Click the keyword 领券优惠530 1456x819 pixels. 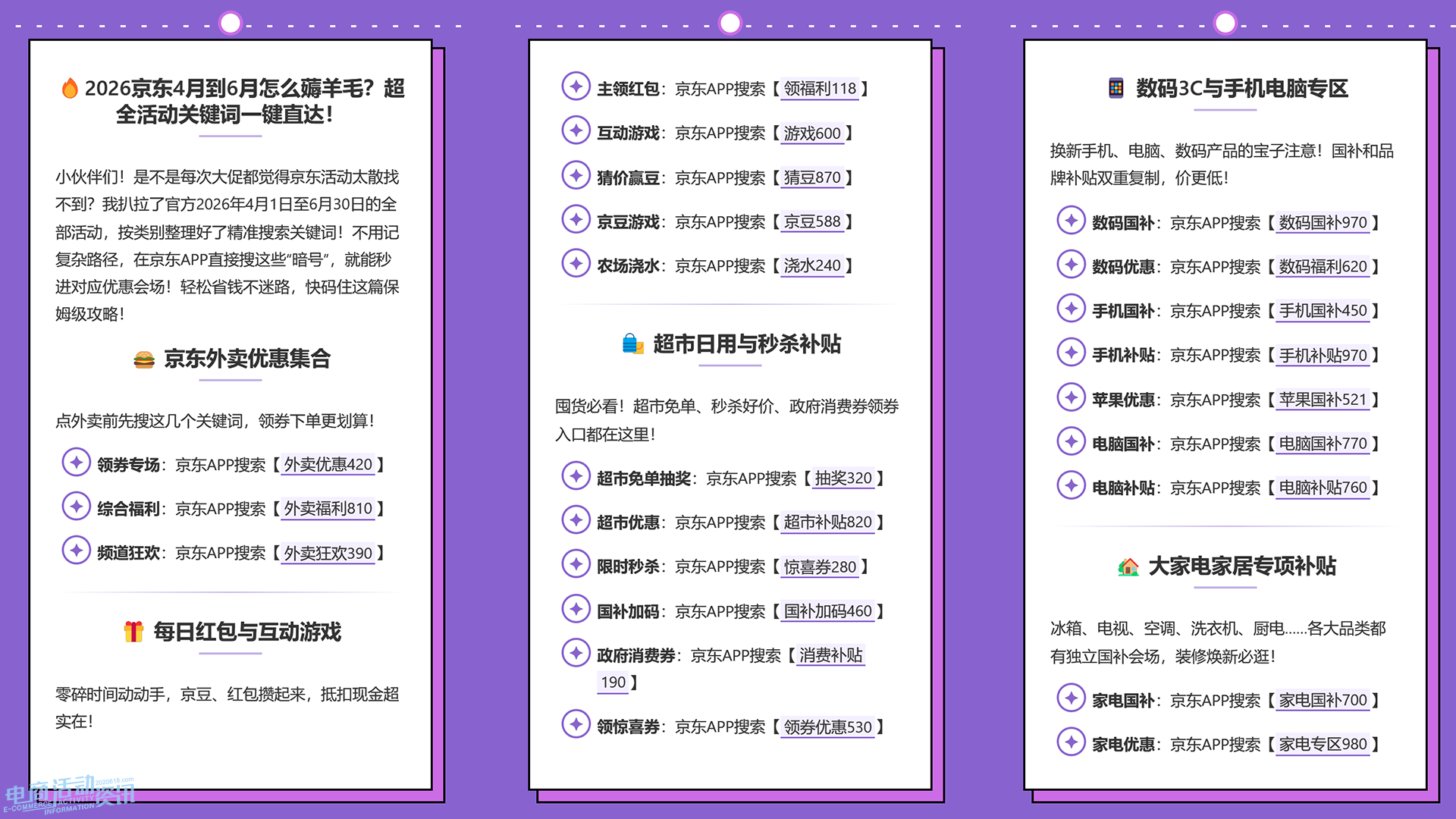click(828, 727)
